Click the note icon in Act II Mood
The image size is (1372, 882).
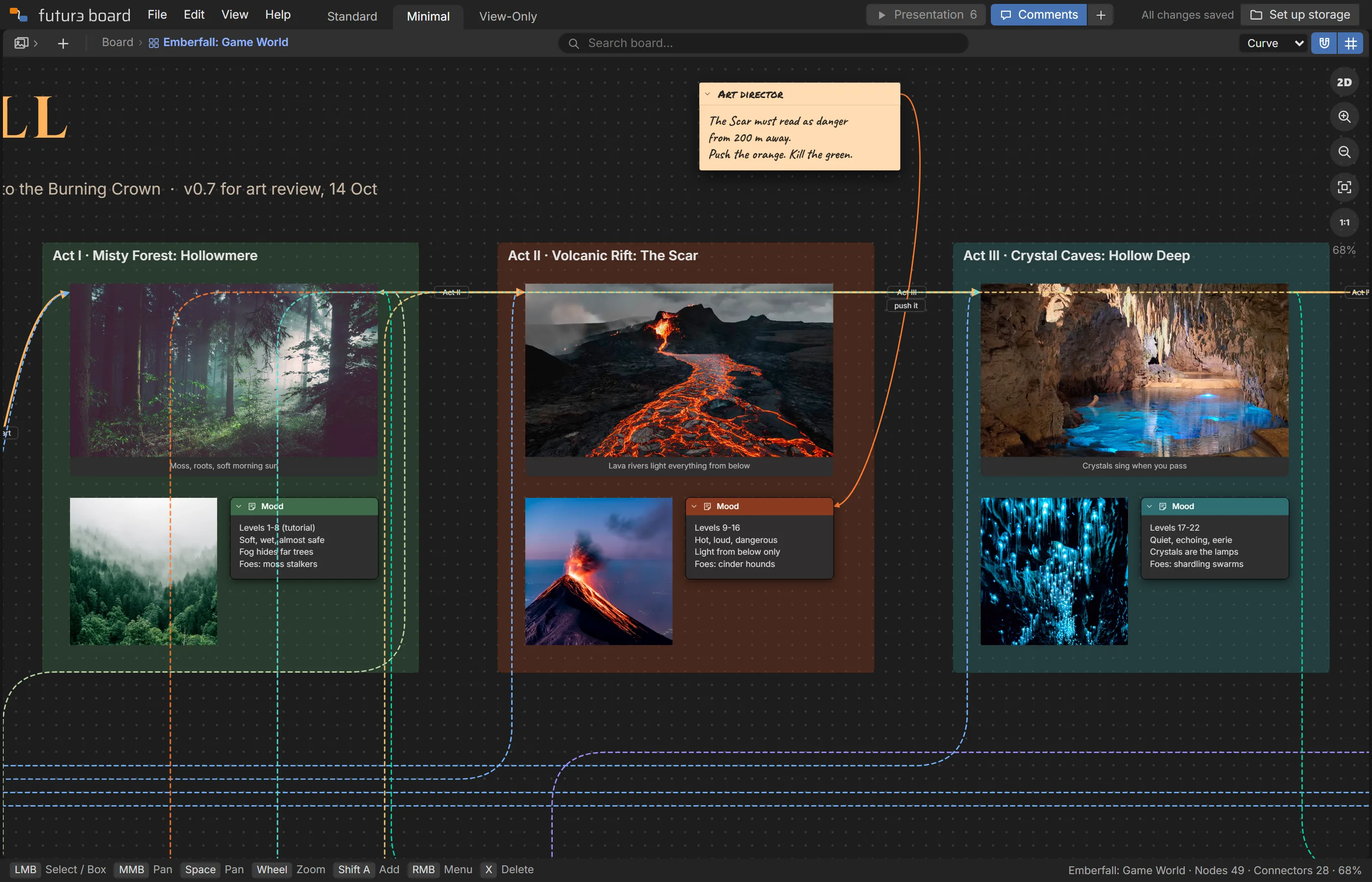pos(707,506)
